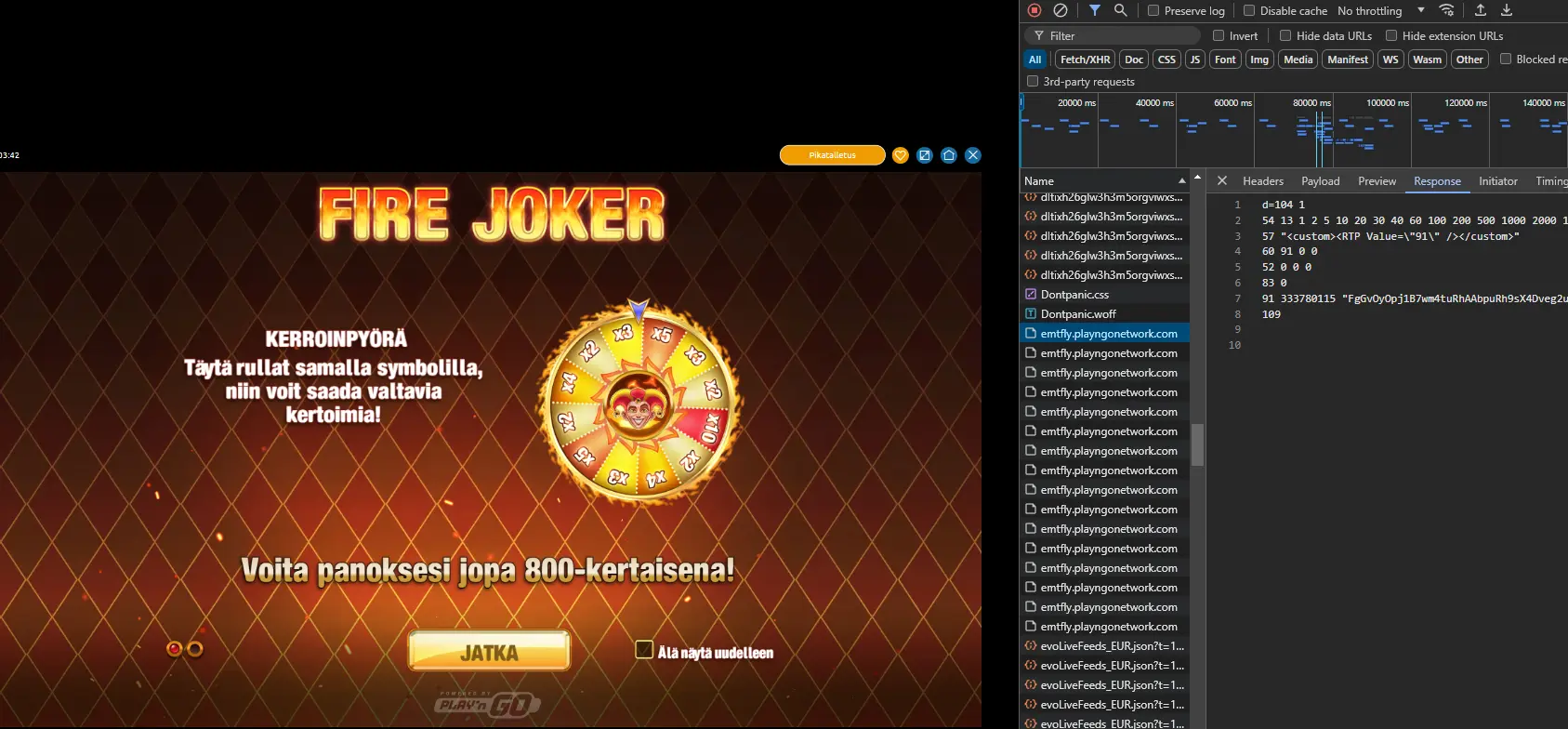Toggle Hide extension URLs checkbox

pyautogui.click(x=1391, y=35)
